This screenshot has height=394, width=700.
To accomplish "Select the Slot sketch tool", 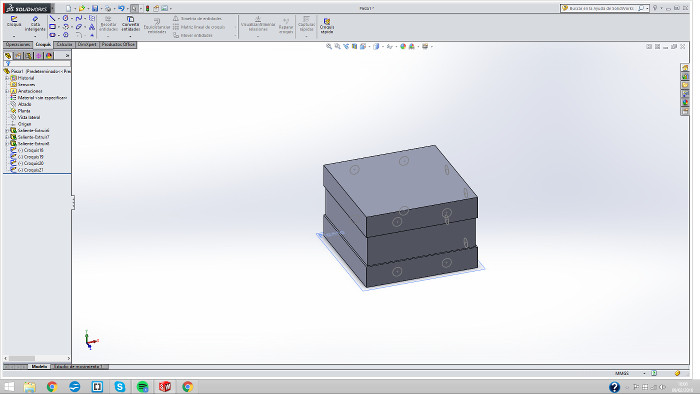I will [x=53, y=35].
